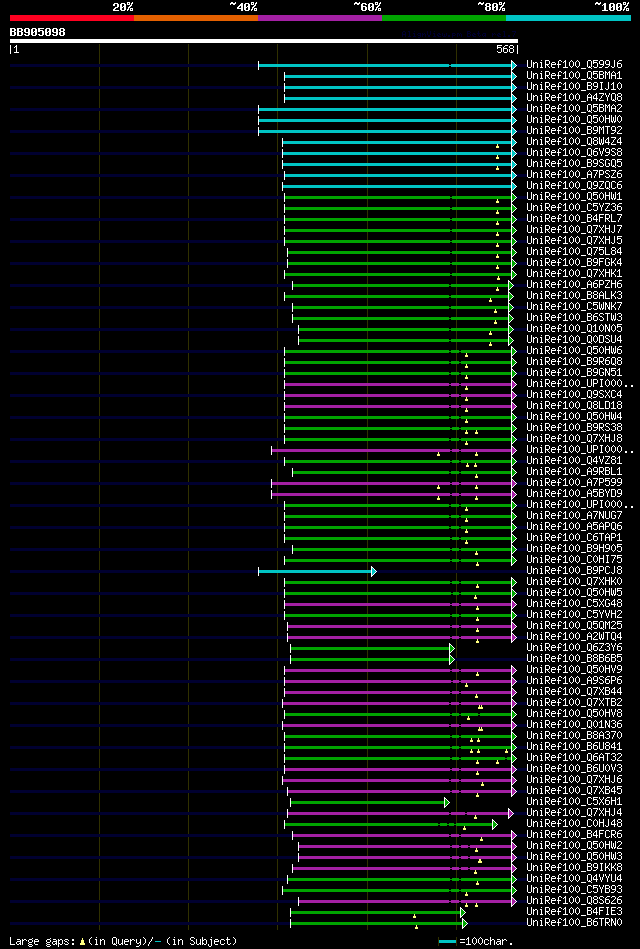Select the UniRef100_B9IKK8 label
Screen dimensions: 640x949
click(575, 869)
